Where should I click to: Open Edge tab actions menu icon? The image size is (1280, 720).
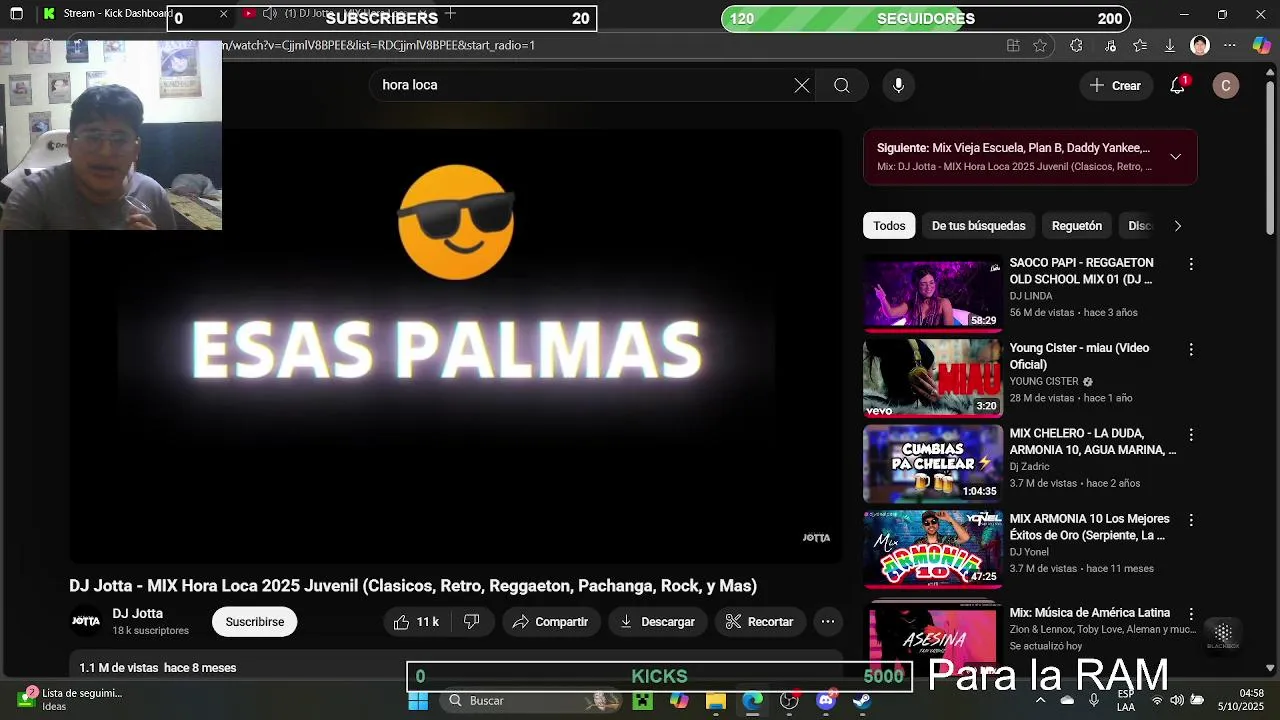click(16, 14)
